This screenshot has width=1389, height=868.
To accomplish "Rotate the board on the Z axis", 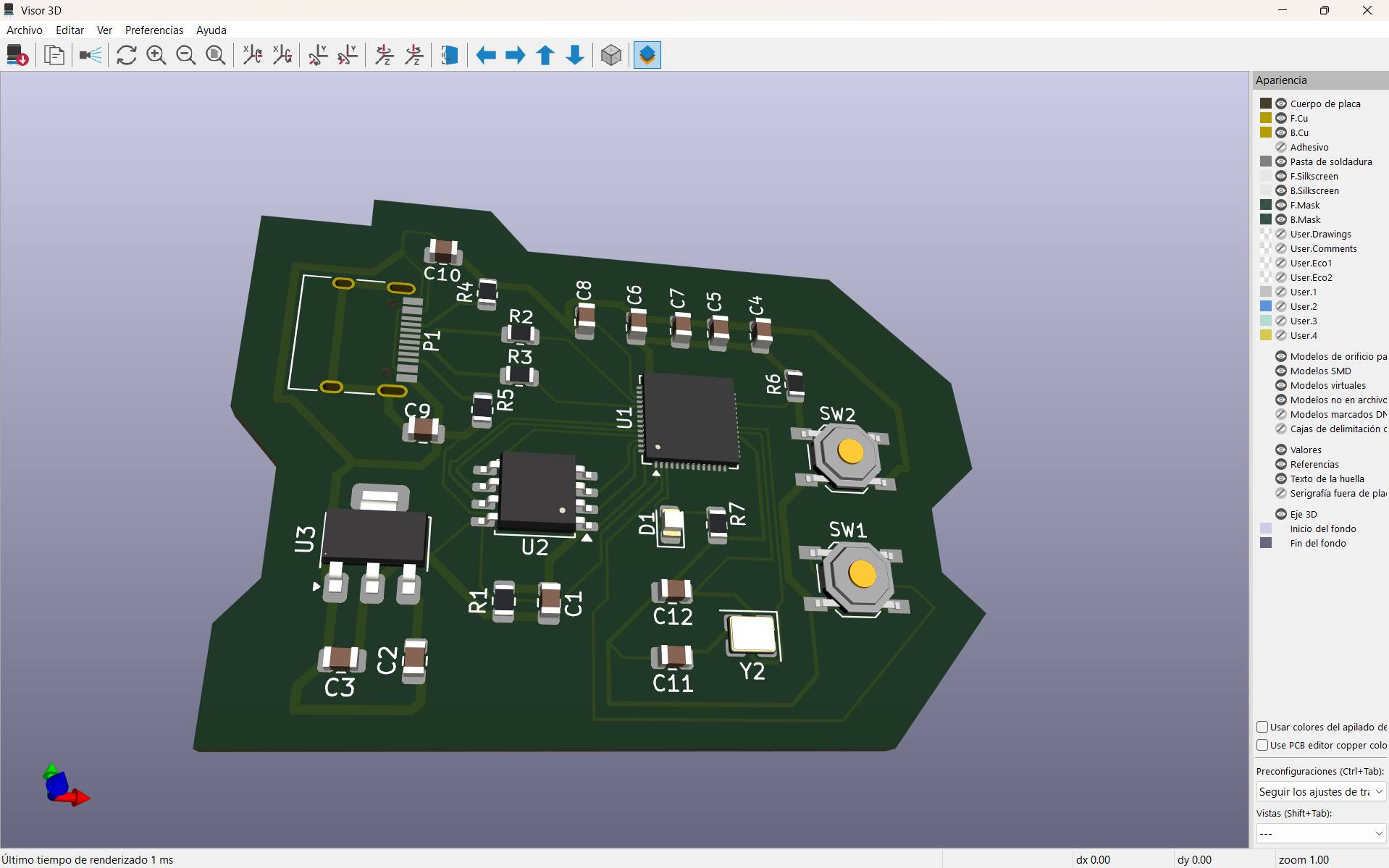I will point(383,54).
